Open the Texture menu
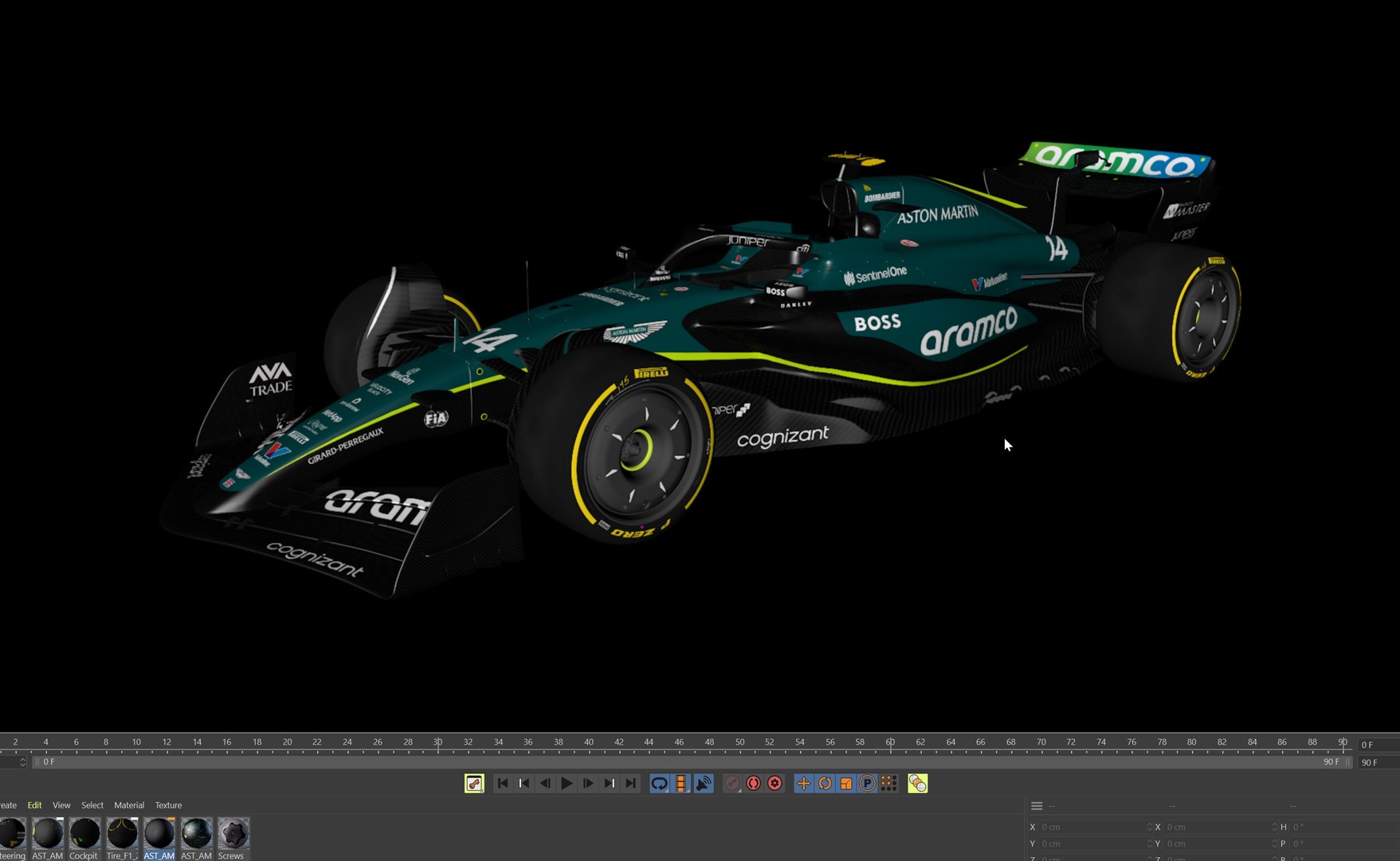Viewport: 1400px width, 861px height. [168, 805]
